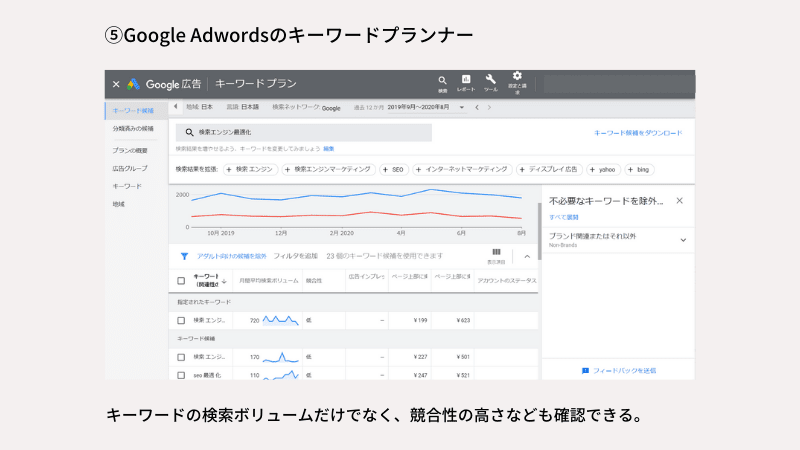Click the 編集 link below search box
The image size is (800, 450).
(x=329, y=148)
